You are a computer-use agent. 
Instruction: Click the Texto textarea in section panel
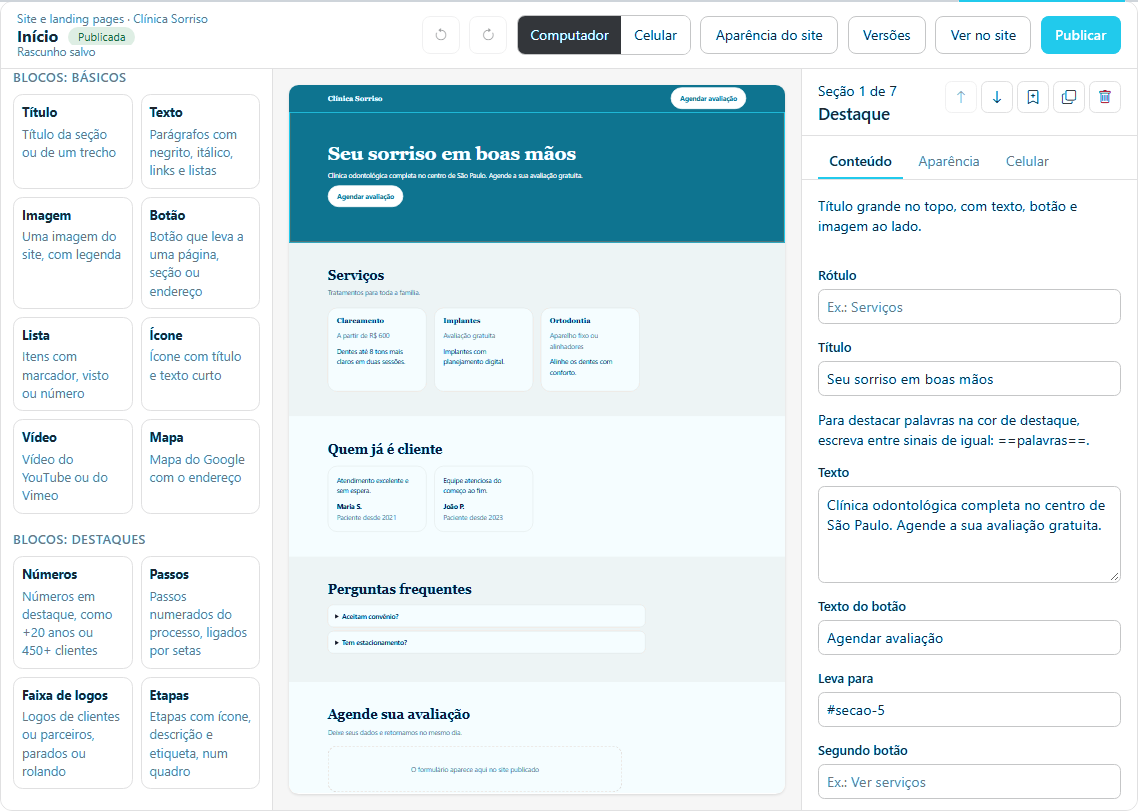click(x=969, y=534)
